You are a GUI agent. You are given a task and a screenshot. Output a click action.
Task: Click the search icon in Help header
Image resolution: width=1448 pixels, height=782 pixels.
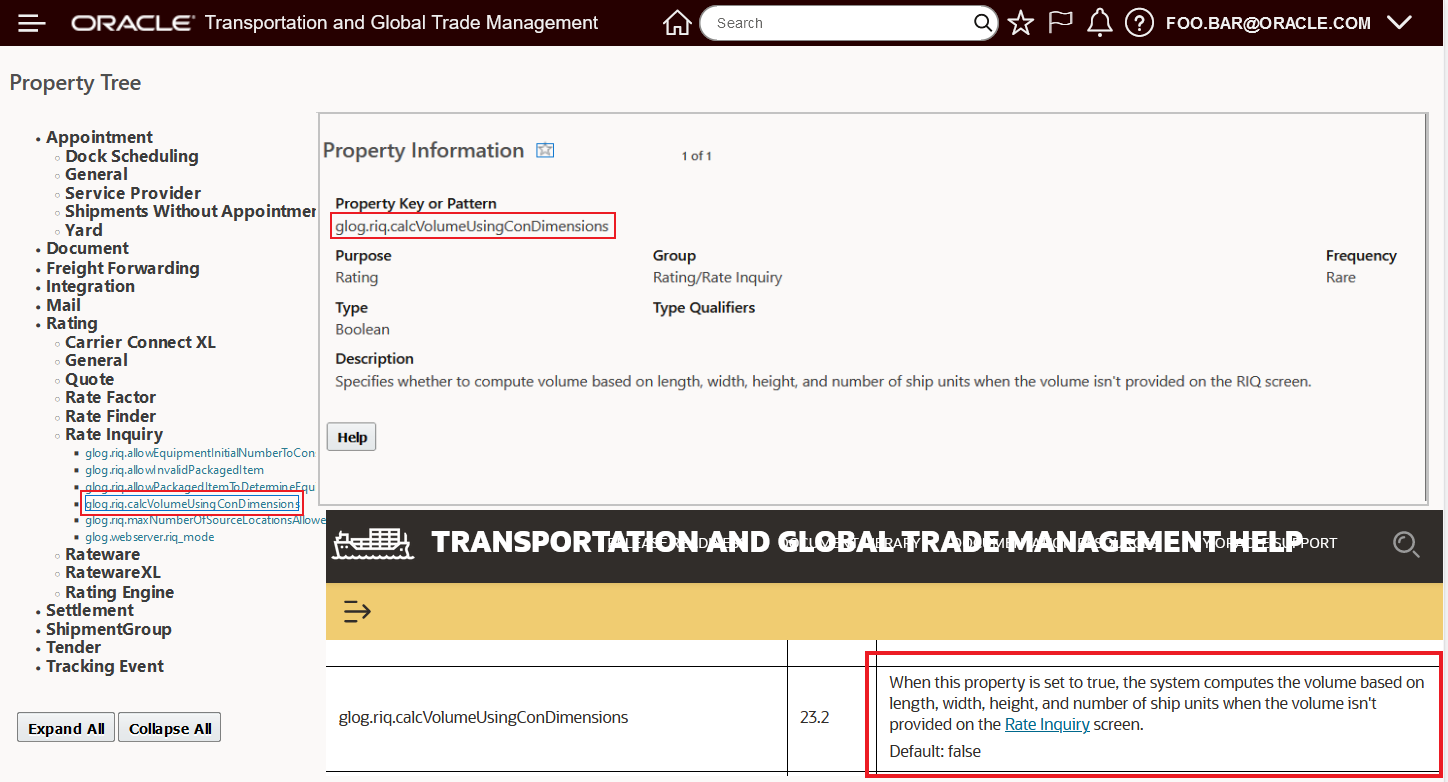(1406, 543)
